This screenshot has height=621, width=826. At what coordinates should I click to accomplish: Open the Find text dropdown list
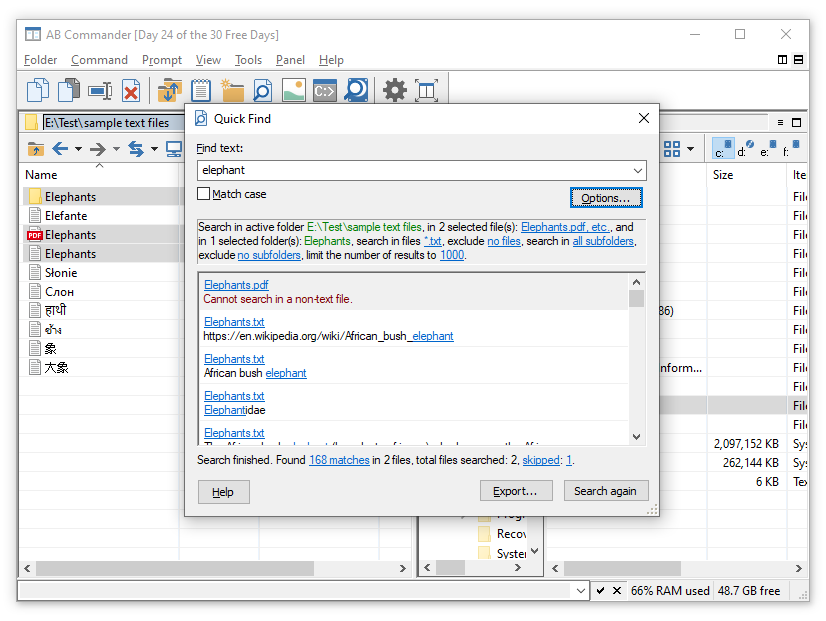click(637, 171)
